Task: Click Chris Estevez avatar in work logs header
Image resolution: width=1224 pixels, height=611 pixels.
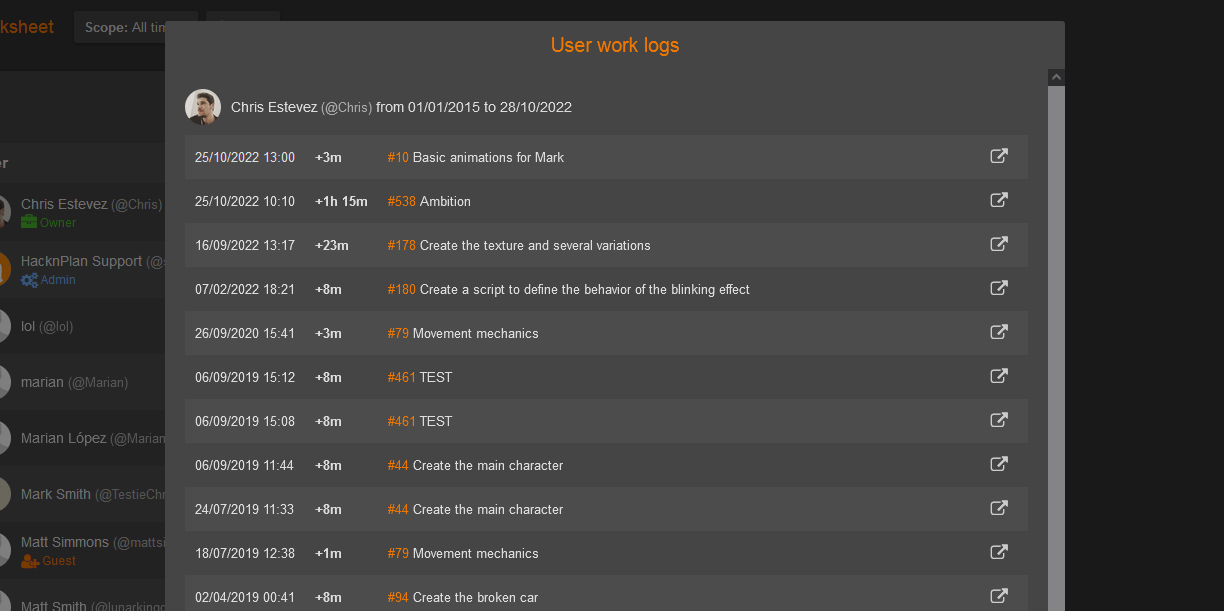Action: coord(203,107)
